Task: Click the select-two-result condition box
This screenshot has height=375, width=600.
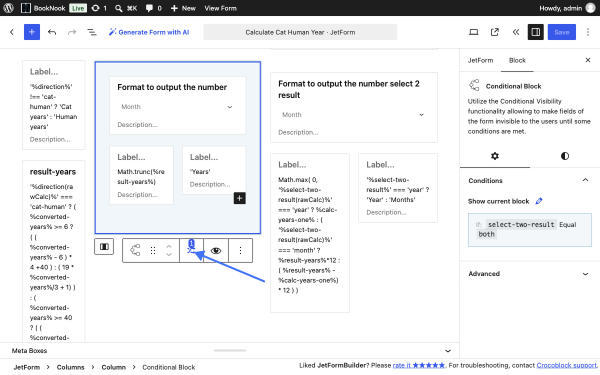Action: (530, 230)
